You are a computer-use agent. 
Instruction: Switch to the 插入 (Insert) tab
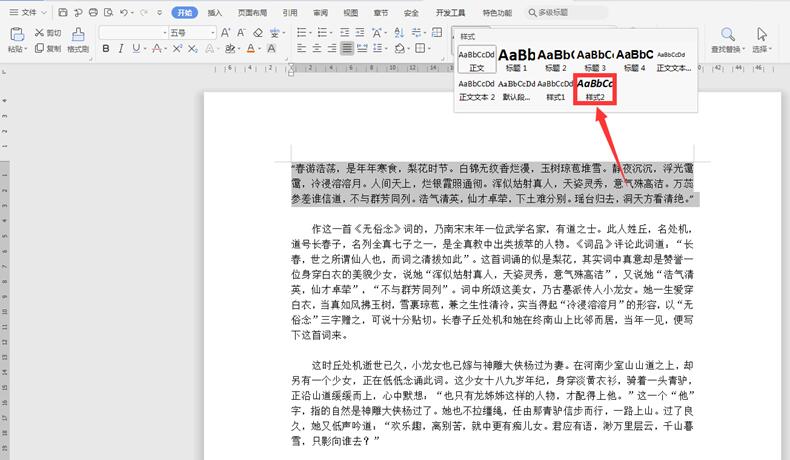pos(215,13)
